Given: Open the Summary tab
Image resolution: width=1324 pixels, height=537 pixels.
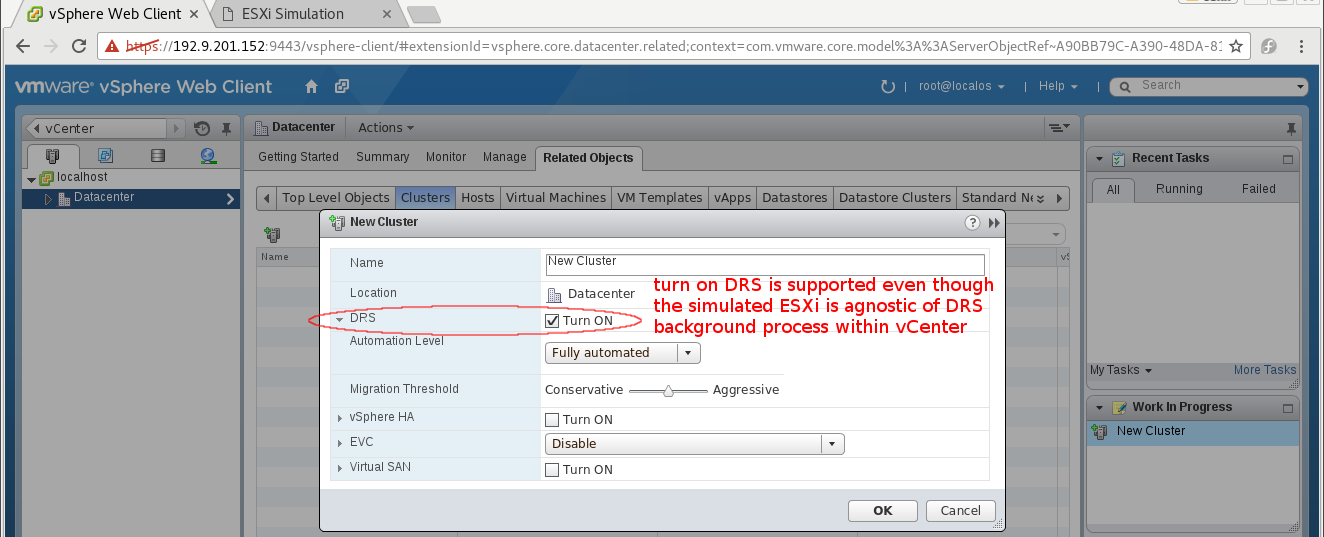Looking at the screenshot, I should pos(383,157).
